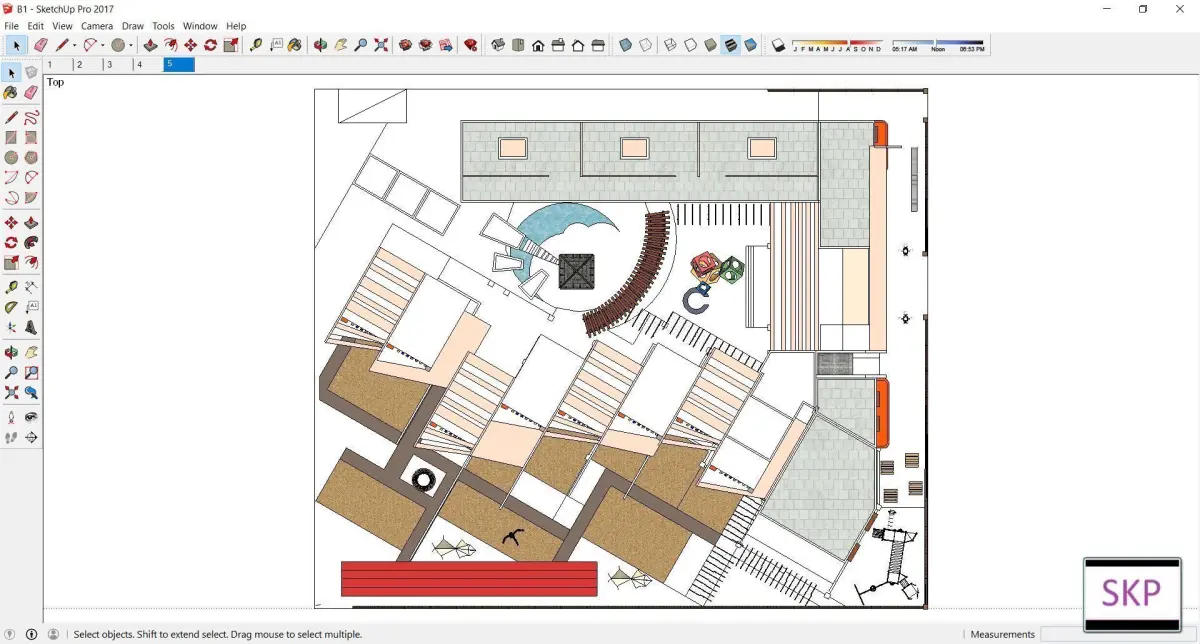Open the Tools menu
1200x644 pixels.
pyautogui.click(x=163, y=26)
